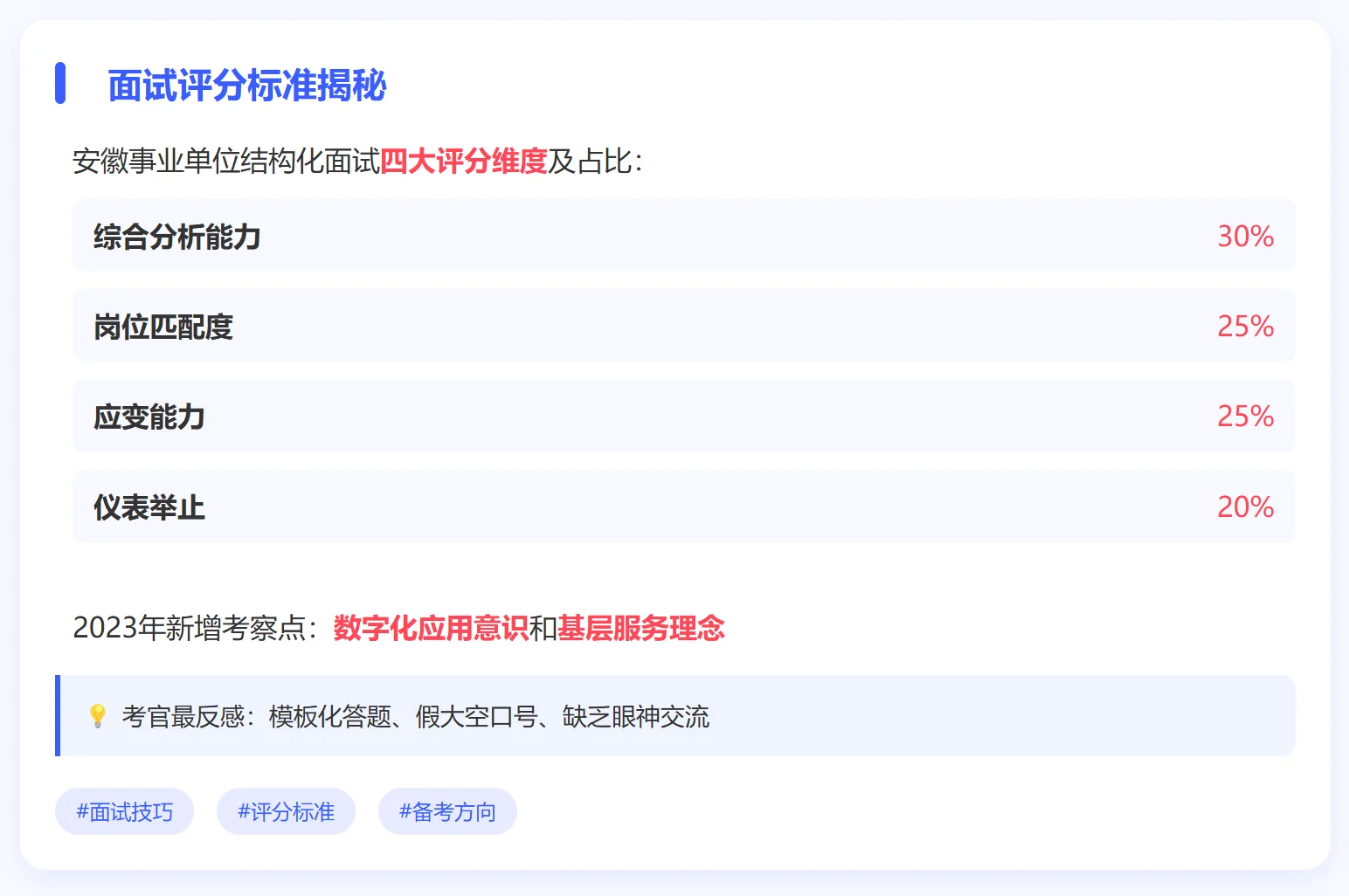
Task: Click the heading 面试评分标准揭秘
Action: 247,86
